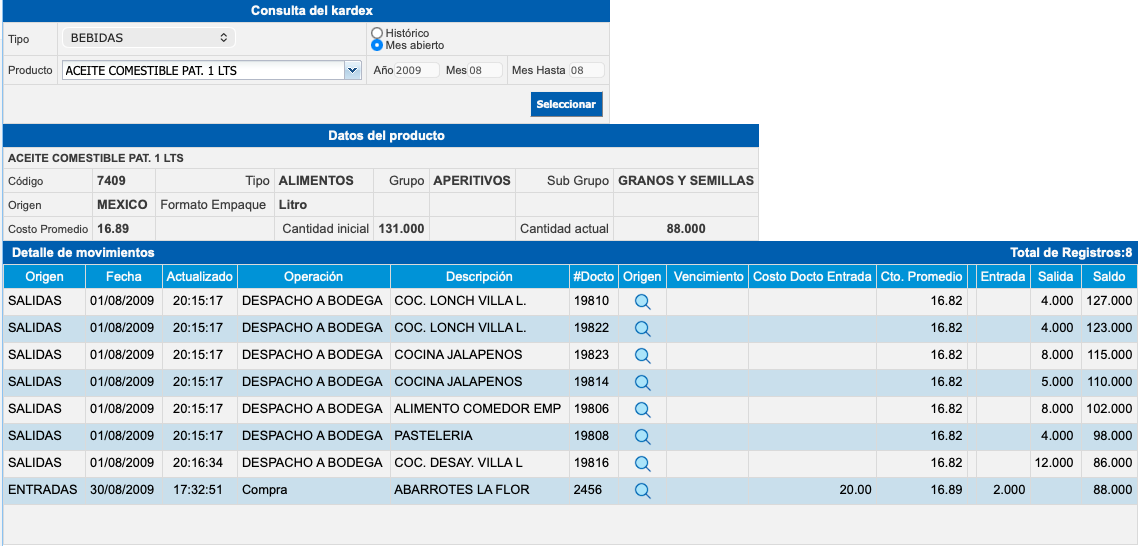
Task: View origin details of document 19823
Action: pos(642,355)
